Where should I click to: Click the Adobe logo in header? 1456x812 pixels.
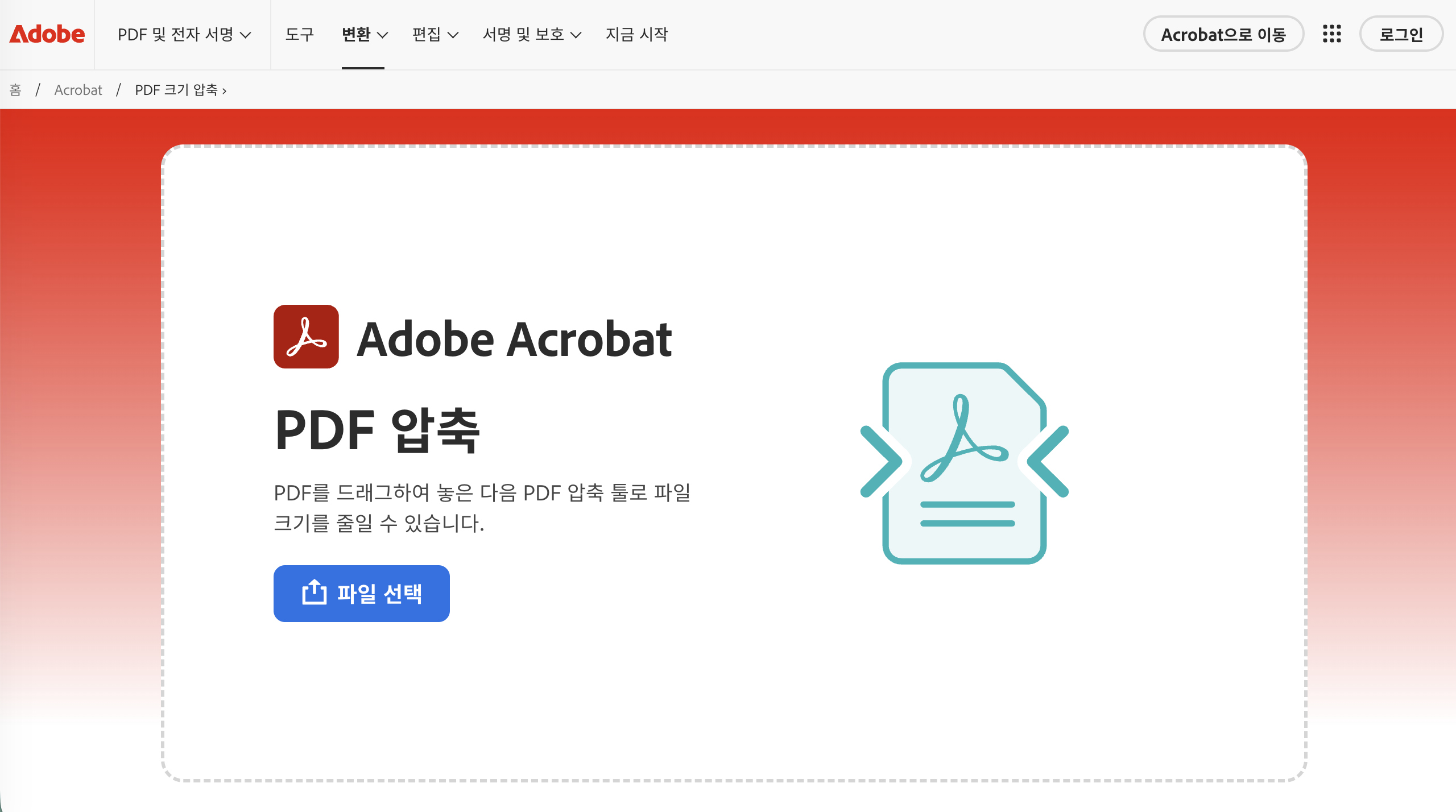(47, 34)
